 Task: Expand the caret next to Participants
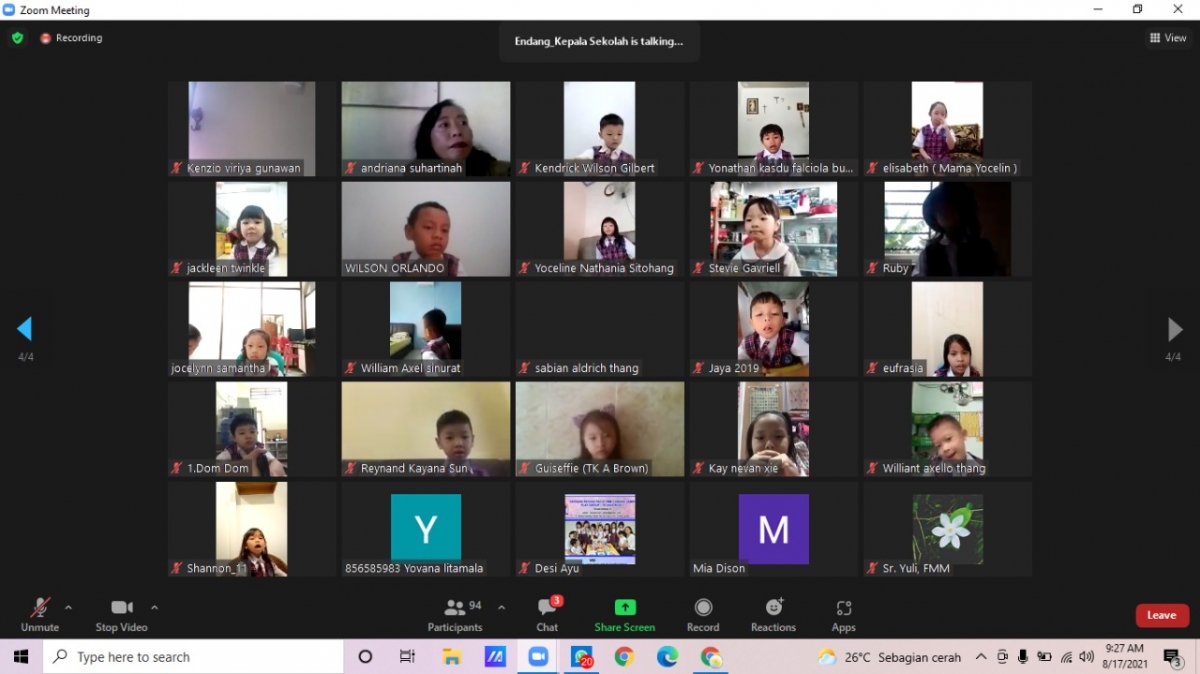(x=501, y=607)
